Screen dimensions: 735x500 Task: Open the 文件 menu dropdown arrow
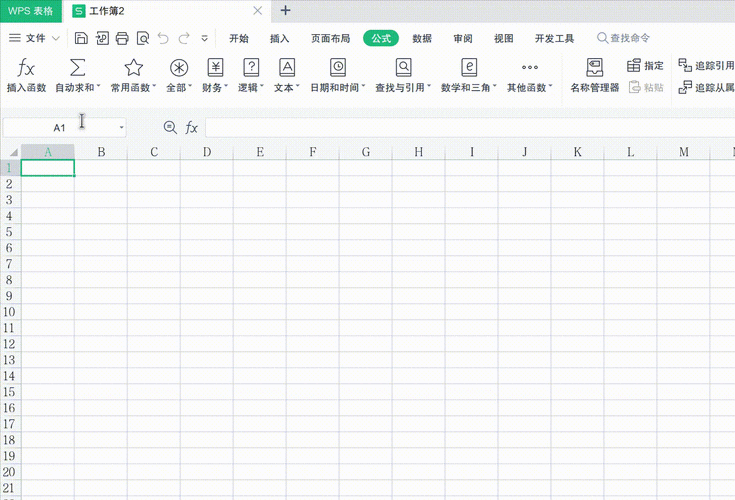click(x=55, y=38)
